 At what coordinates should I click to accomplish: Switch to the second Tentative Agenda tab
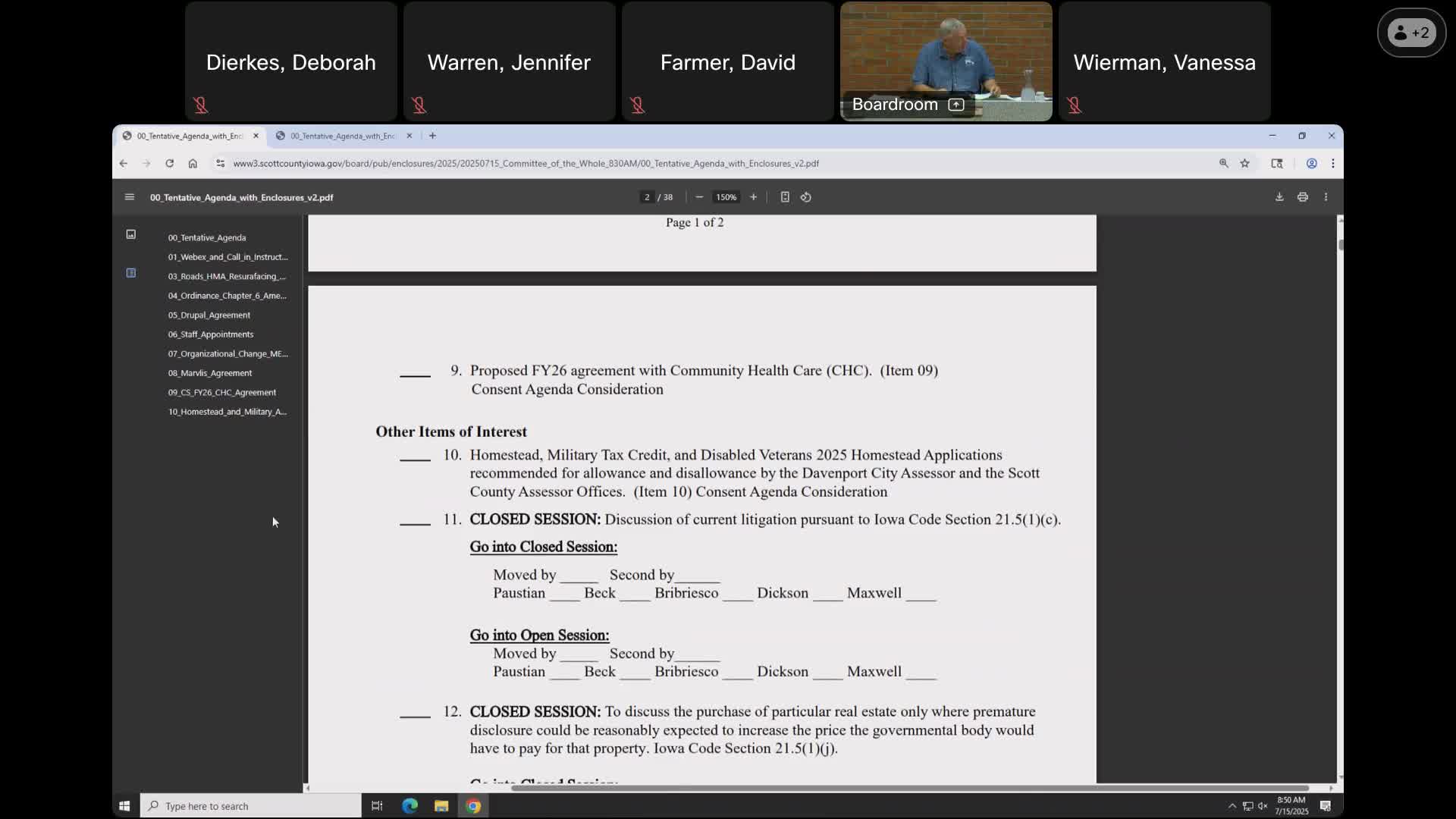point(343,136)
